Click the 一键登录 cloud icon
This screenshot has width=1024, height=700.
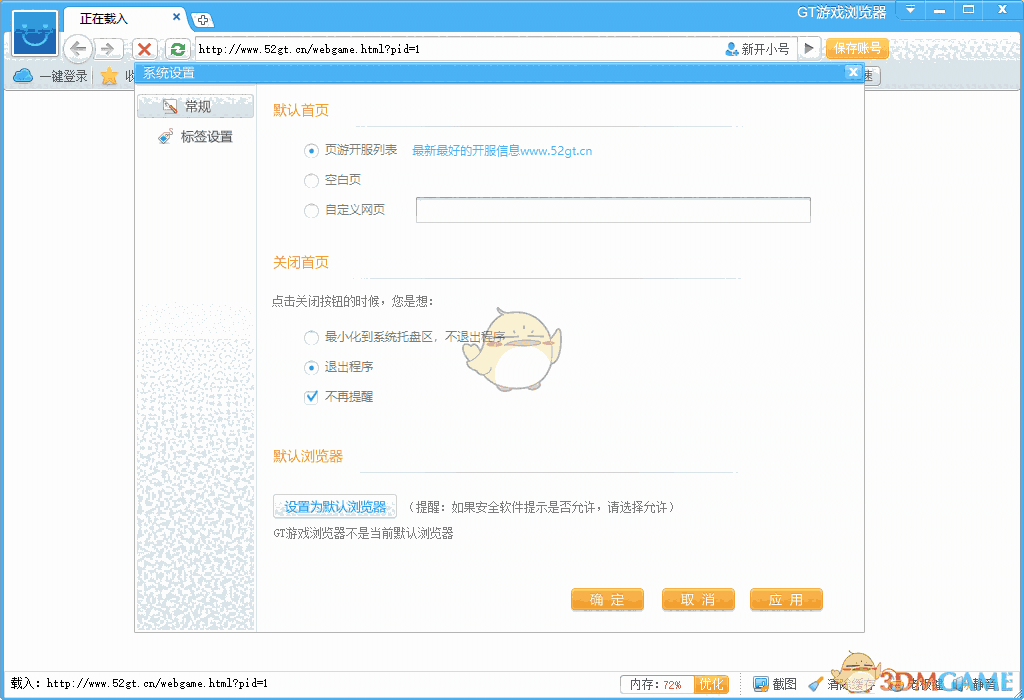point(22,75)
